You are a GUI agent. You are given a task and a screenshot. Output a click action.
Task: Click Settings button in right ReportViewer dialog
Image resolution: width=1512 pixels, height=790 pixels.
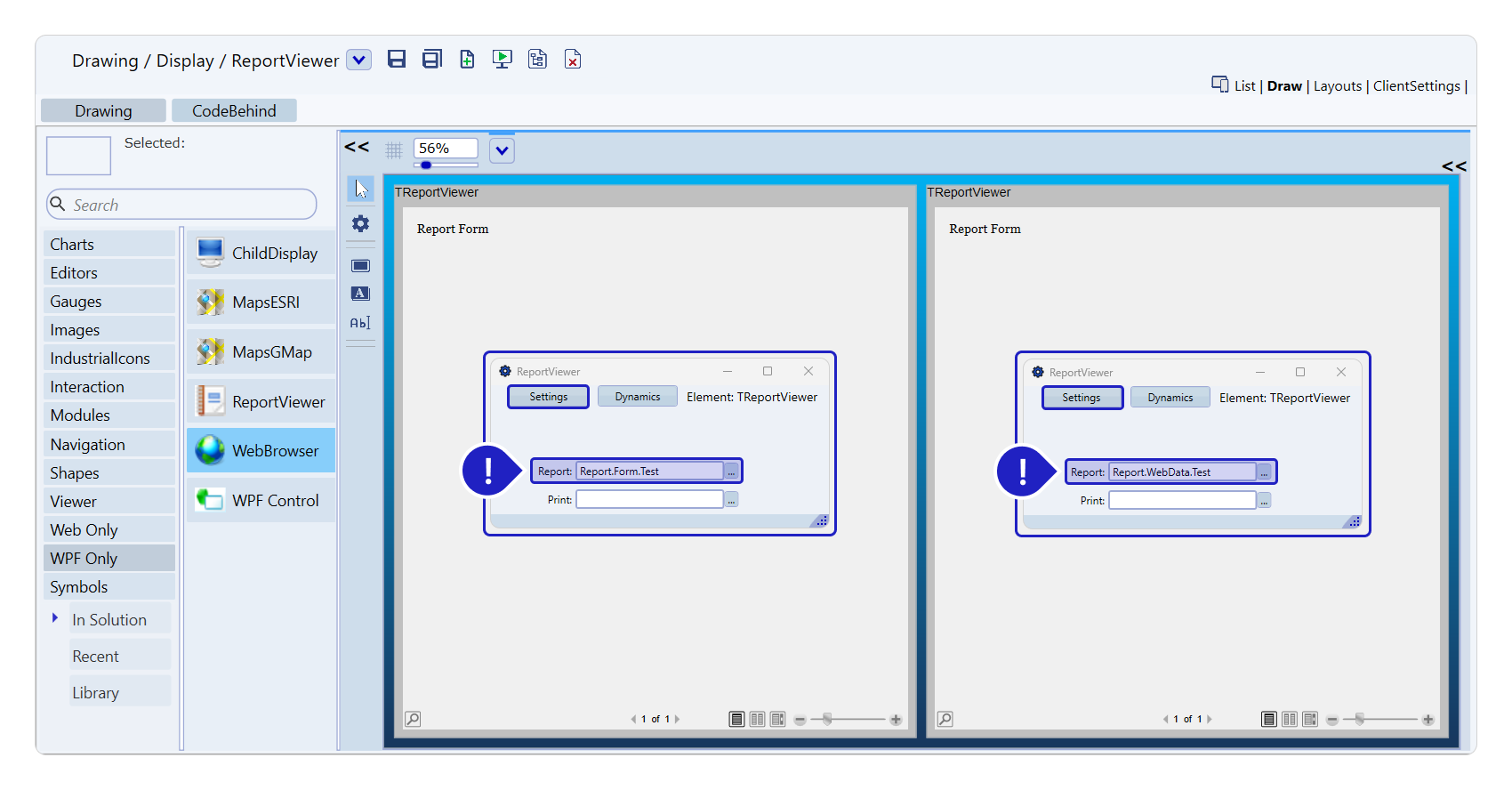[1082, 398]
